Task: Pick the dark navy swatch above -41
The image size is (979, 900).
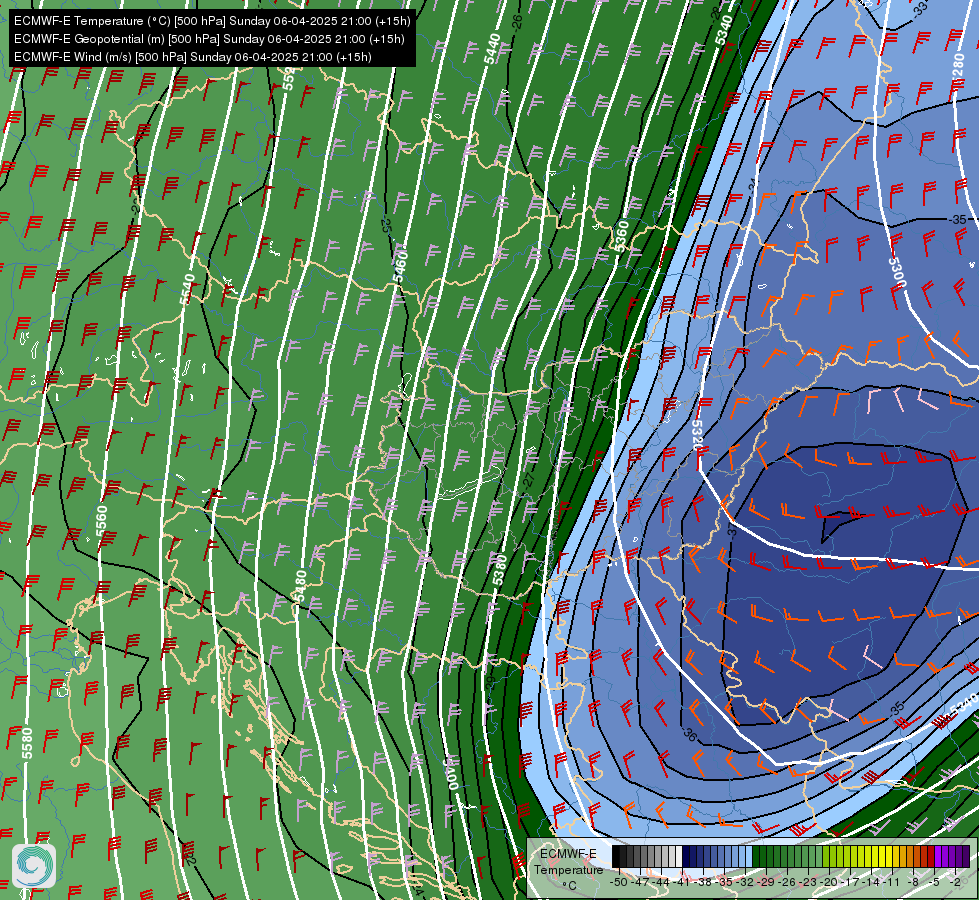Action: tap(686, 856)
